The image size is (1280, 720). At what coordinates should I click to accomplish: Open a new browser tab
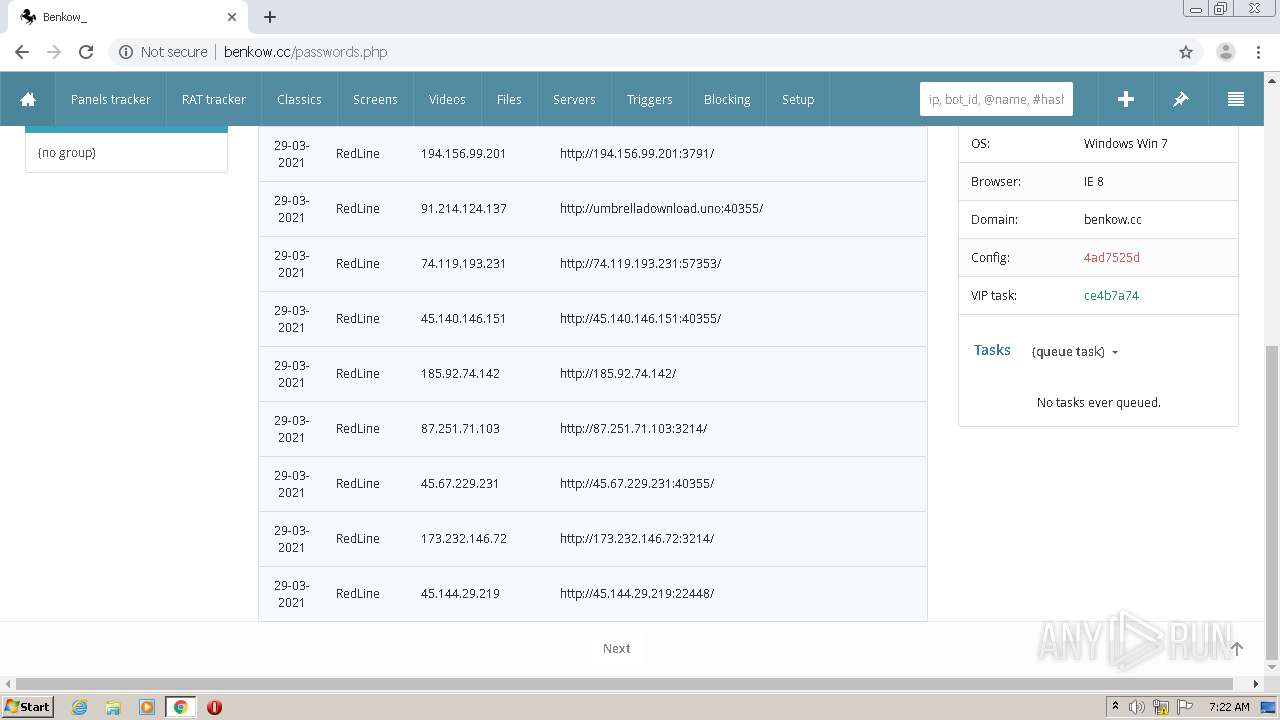(x=270, y=17)
